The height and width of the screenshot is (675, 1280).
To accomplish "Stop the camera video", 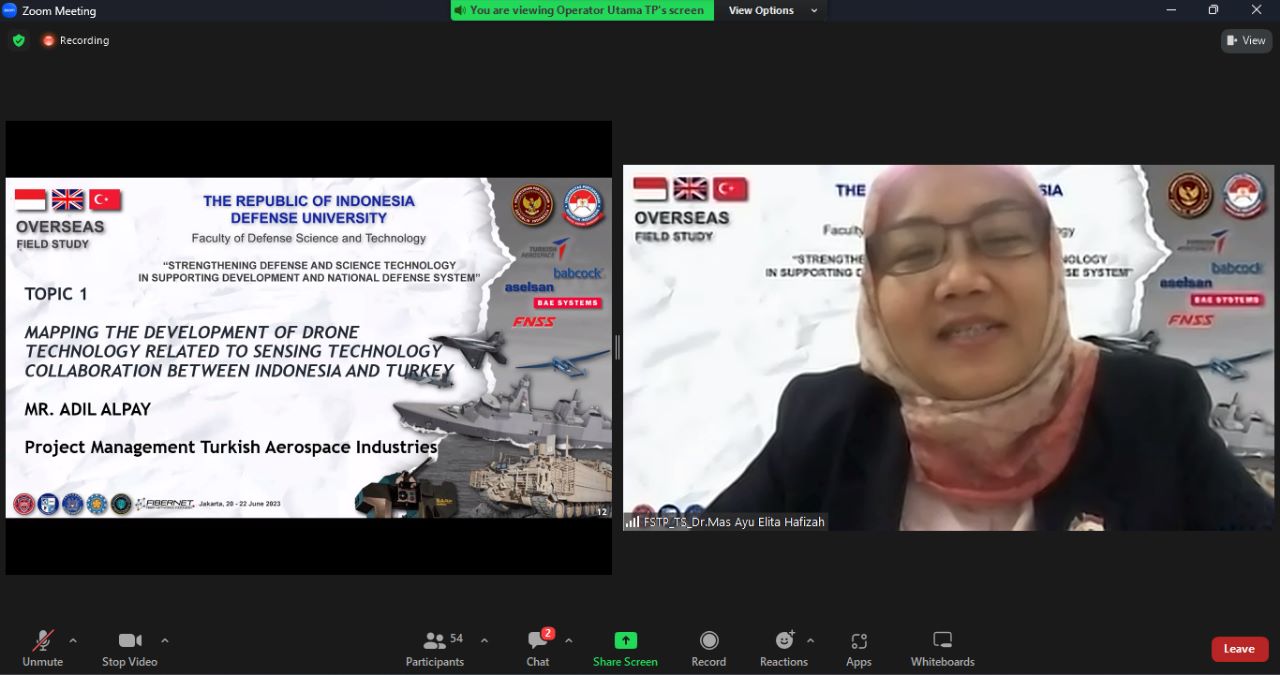I will pos(130,648).
